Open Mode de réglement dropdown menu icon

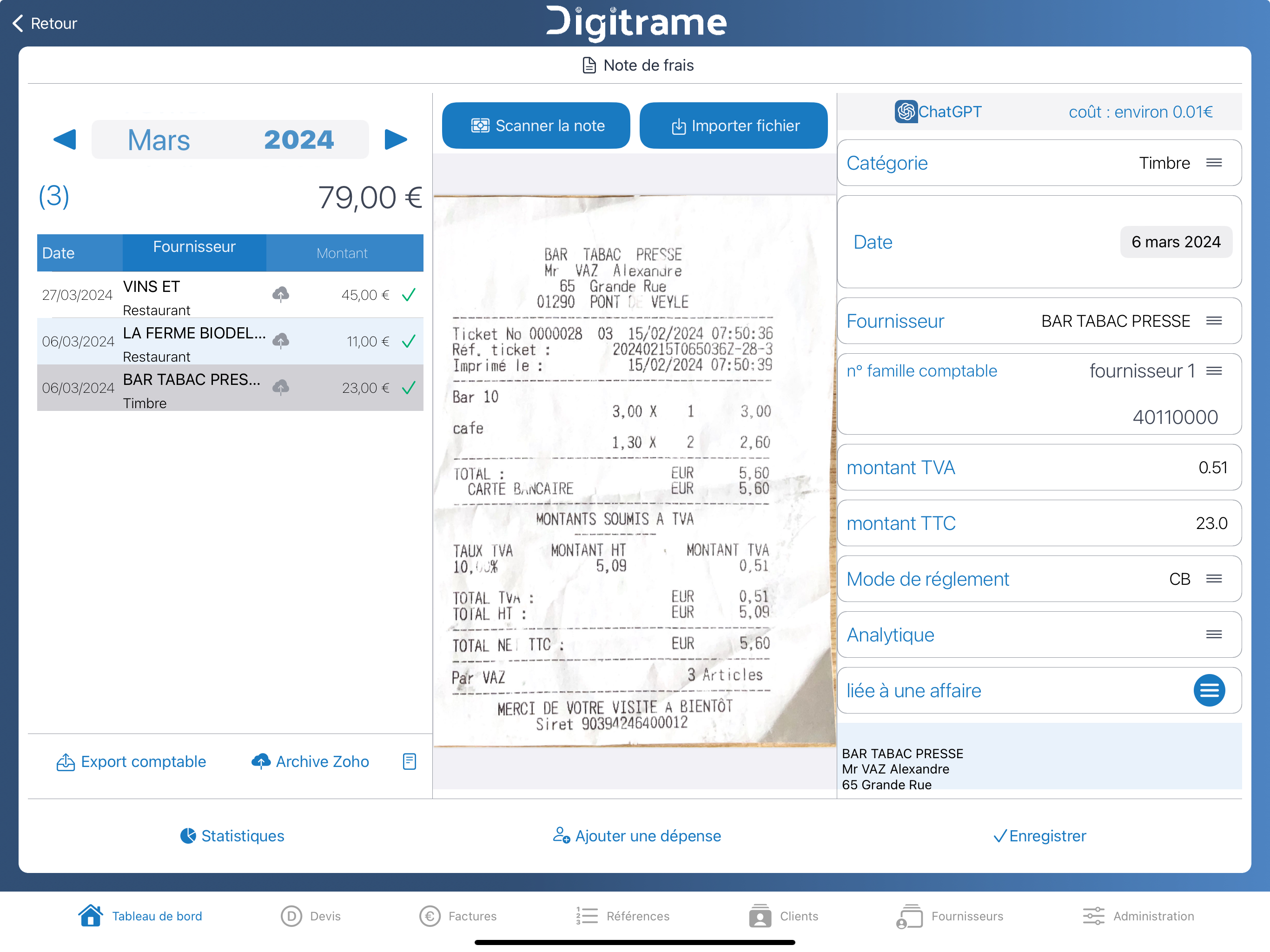[1214, 579]
